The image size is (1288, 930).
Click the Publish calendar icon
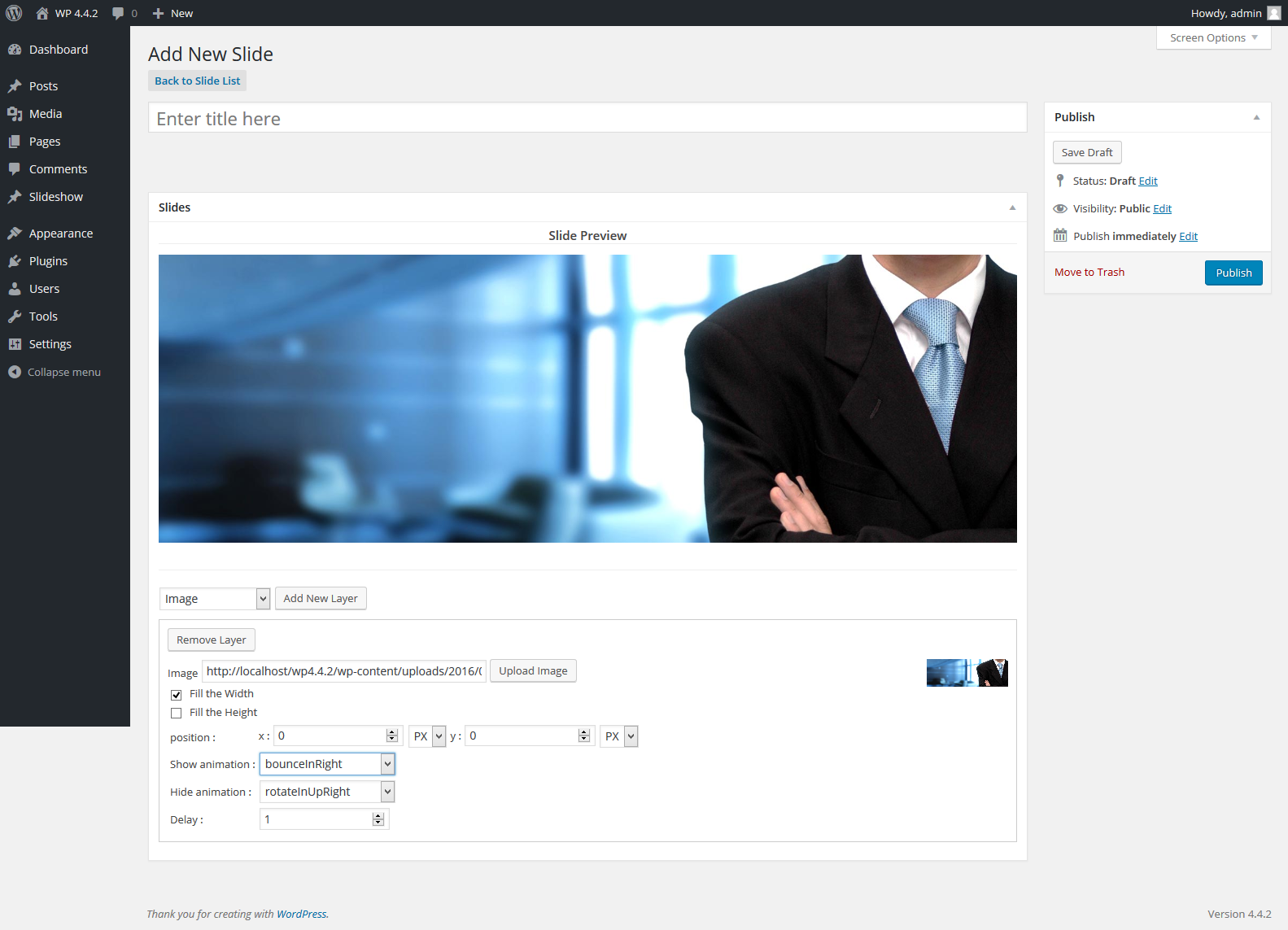1060,236
